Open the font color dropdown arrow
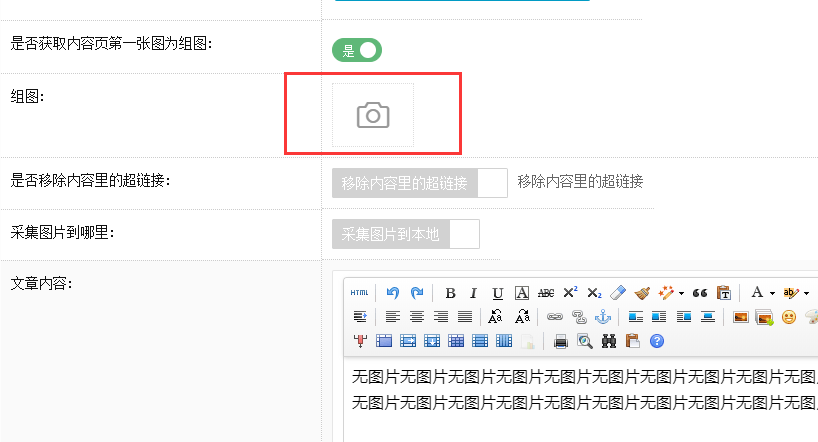The height and width of the screenshot is (442, 818). point(772,294)
